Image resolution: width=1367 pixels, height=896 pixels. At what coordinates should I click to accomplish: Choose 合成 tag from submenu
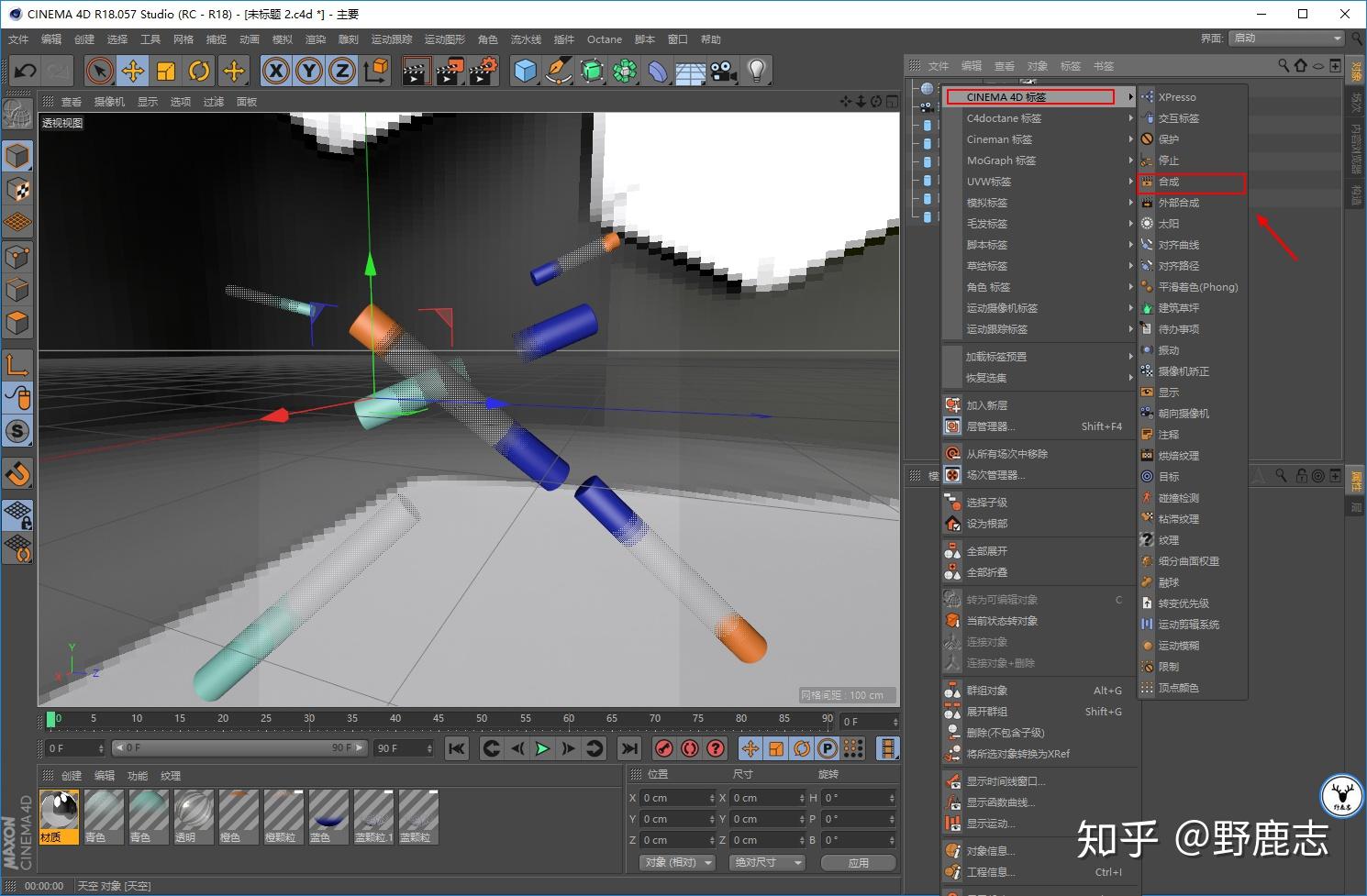coord(1192,183)
